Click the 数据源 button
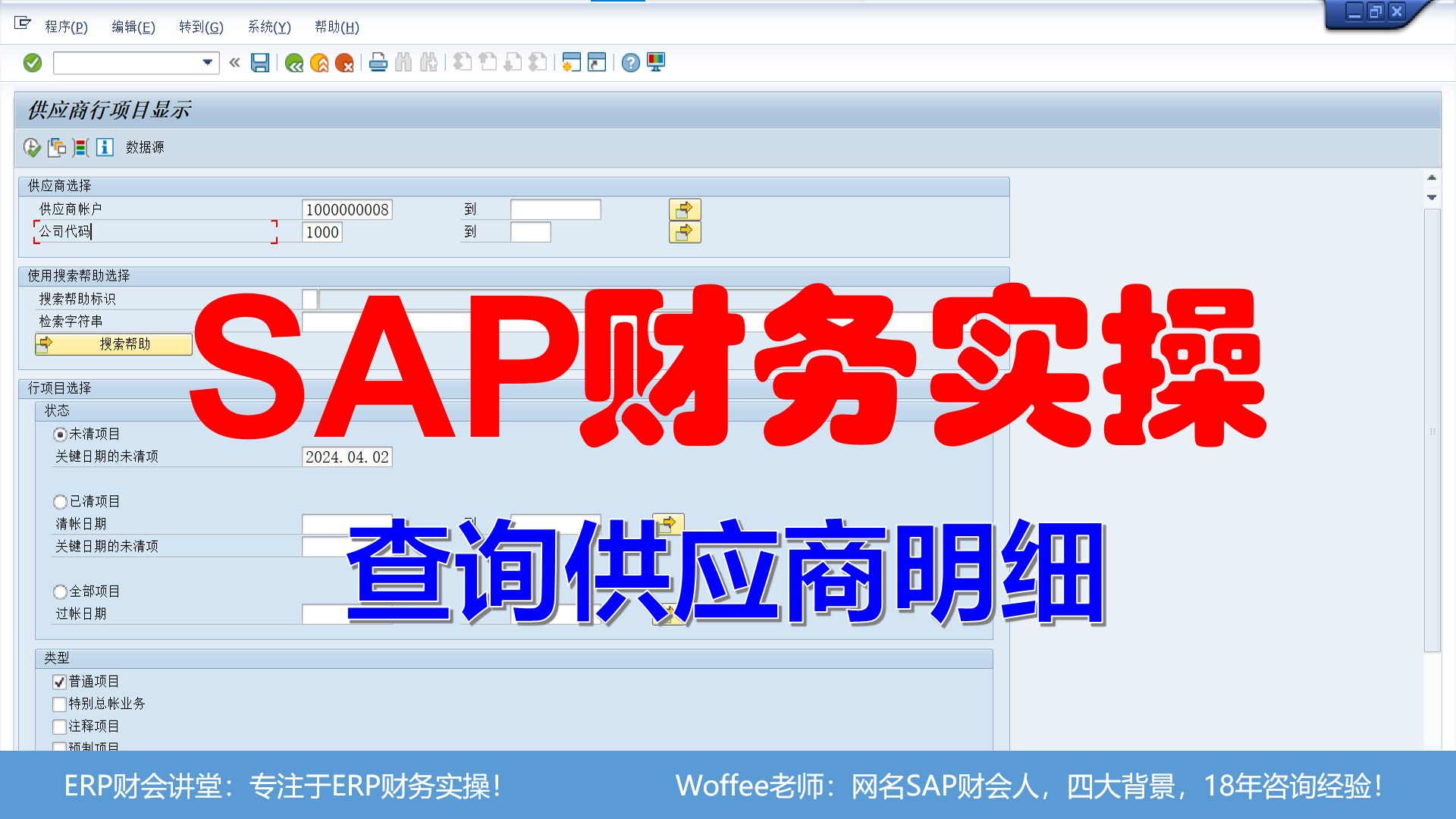This screenshot has width=1456, height=819. point(145,147)
